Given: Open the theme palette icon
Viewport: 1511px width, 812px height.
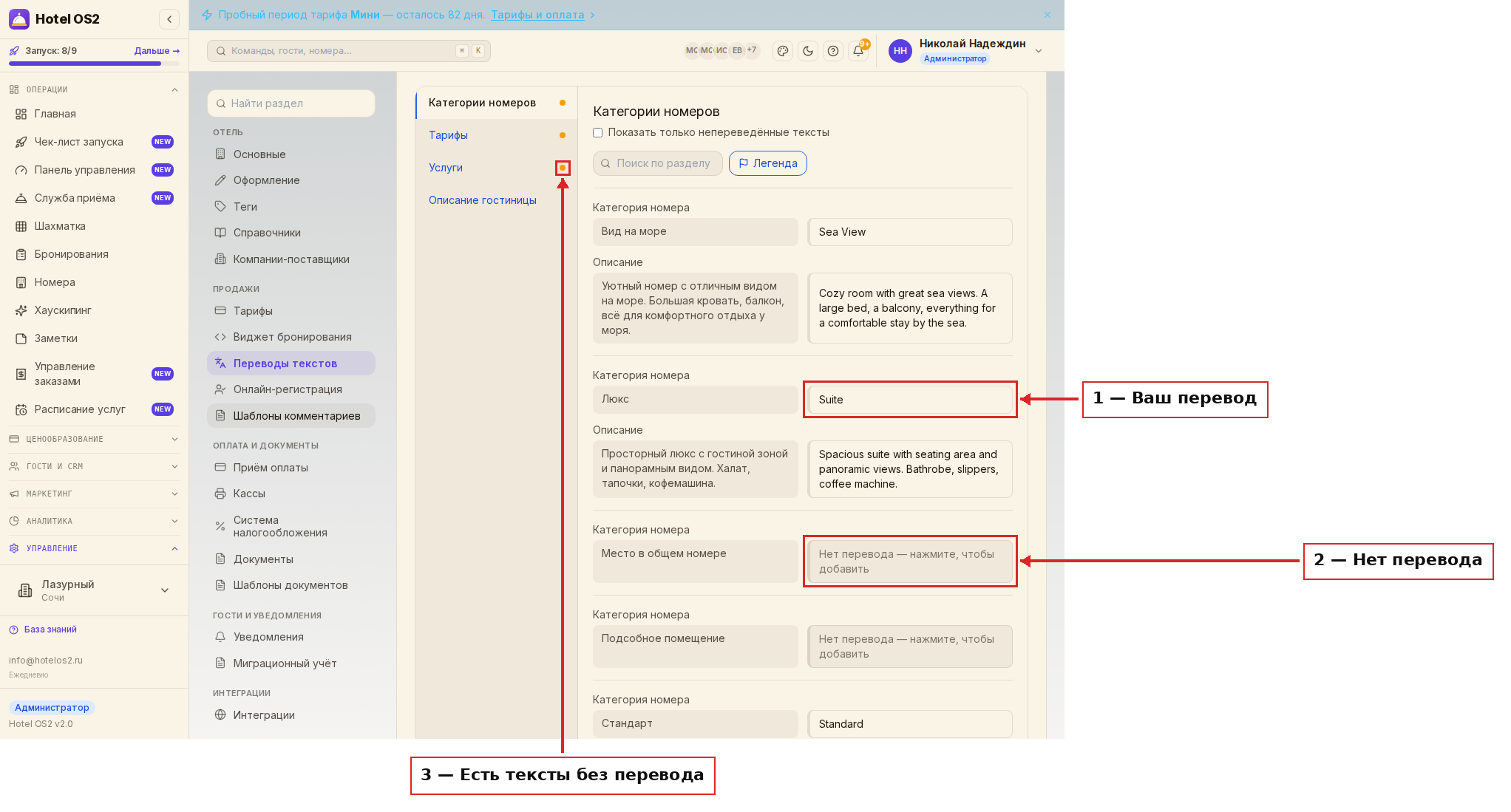Looking at the screenshot, I should (783, 51).
